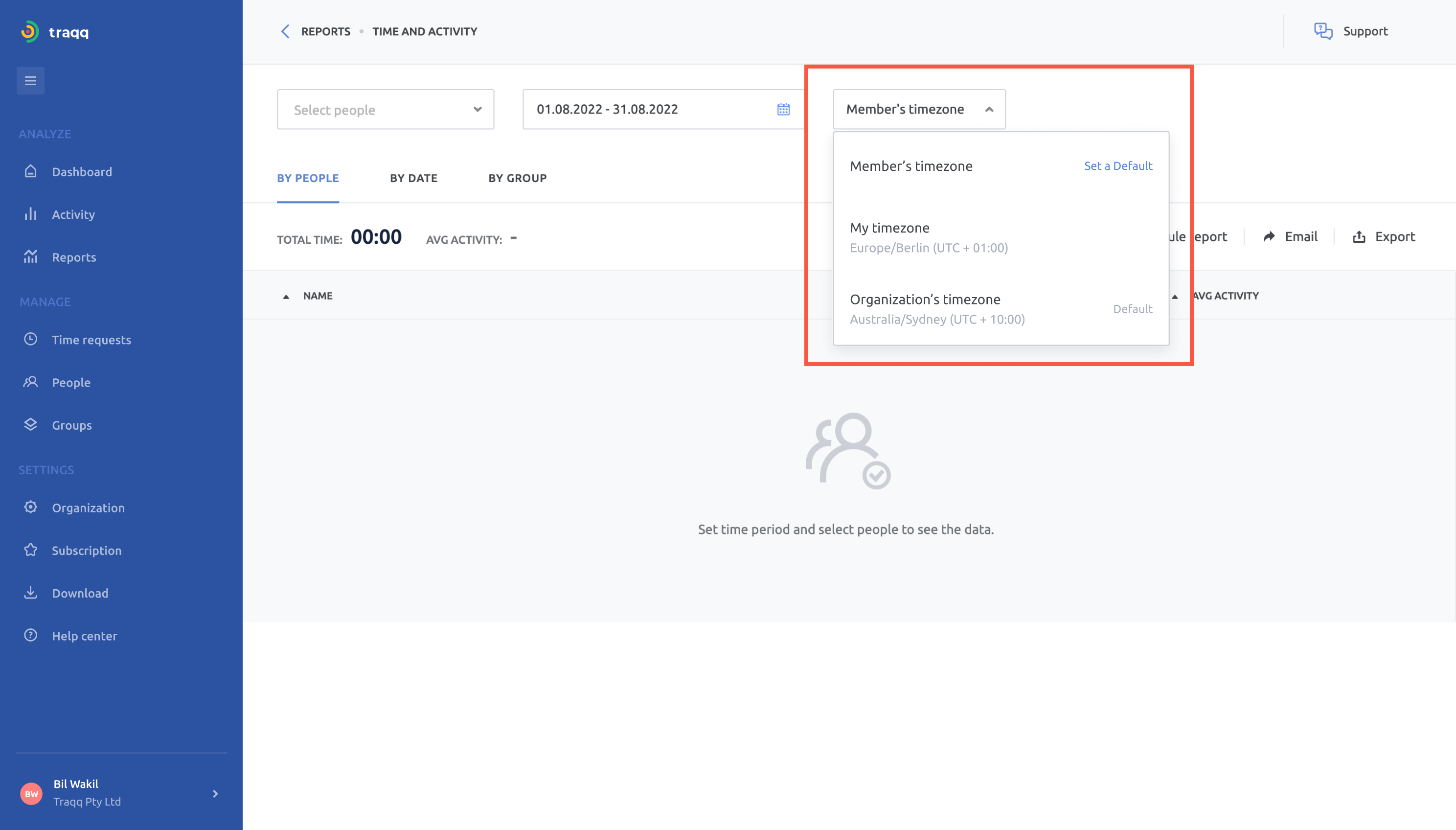This screenshot has height=830, width=1456.
Task: Click the Reports chart icon
Action: 31,256
